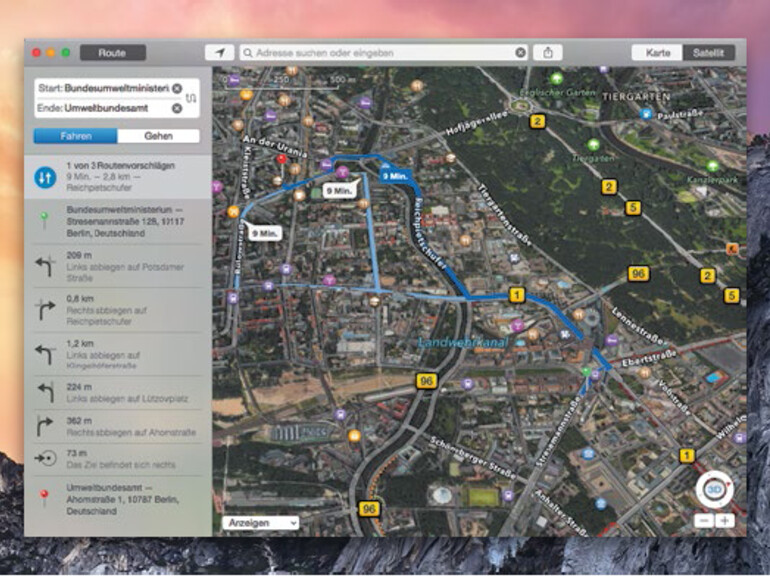Select start step Bundesumweltministerium Stresemannstraße

[118, 221]
